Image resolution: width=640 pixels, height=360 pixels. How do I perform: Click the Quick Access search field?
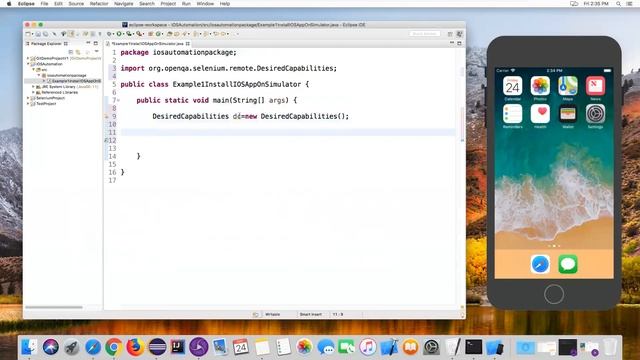[424, 34]
